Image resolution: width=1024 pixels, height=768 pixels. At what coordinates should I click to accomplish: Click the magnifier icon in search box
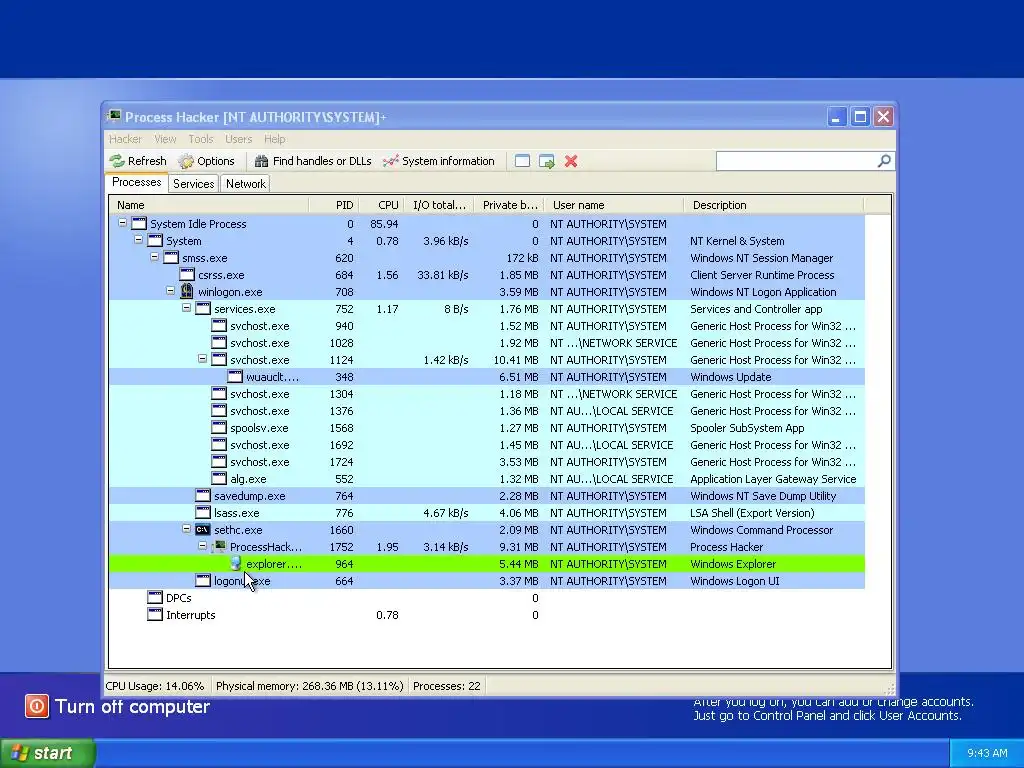pos(884,161)
